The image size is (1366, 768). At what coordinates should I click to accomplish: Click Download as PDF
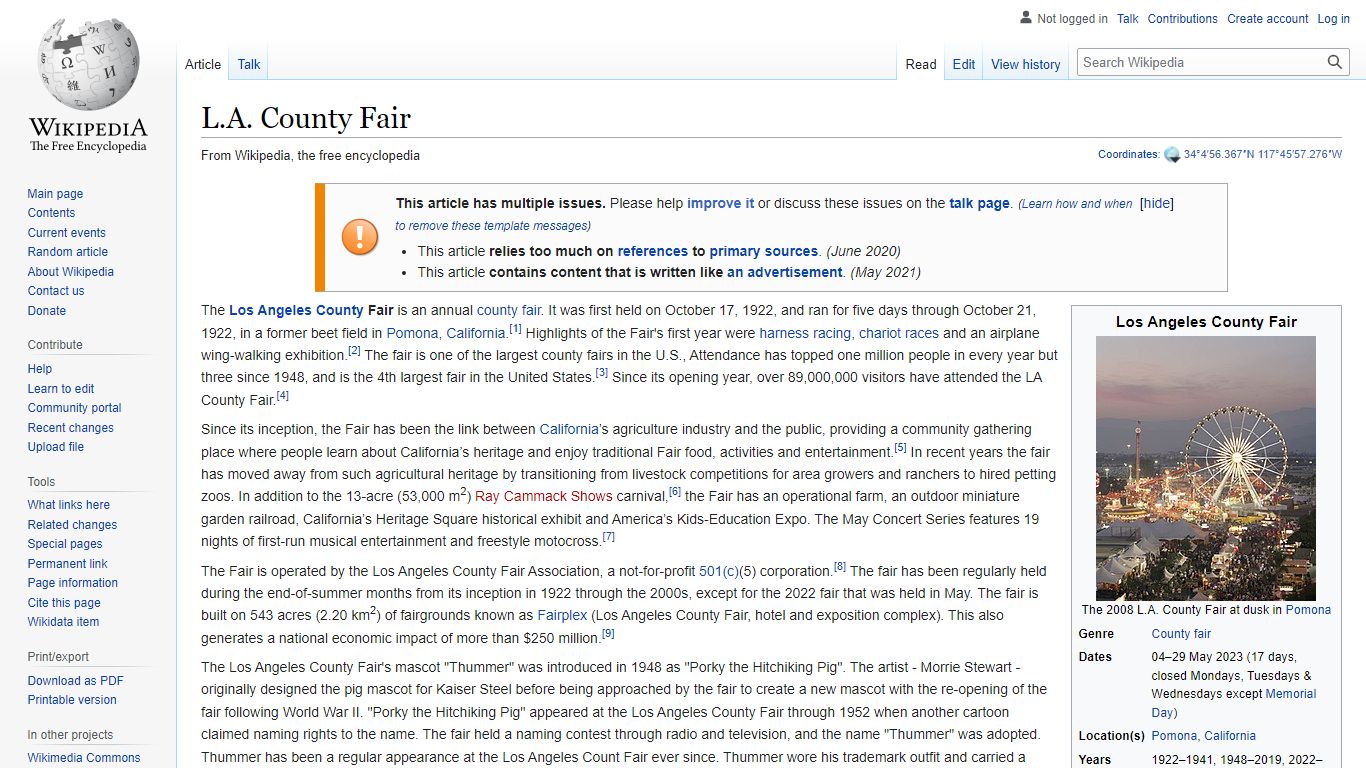click(75, 681)
